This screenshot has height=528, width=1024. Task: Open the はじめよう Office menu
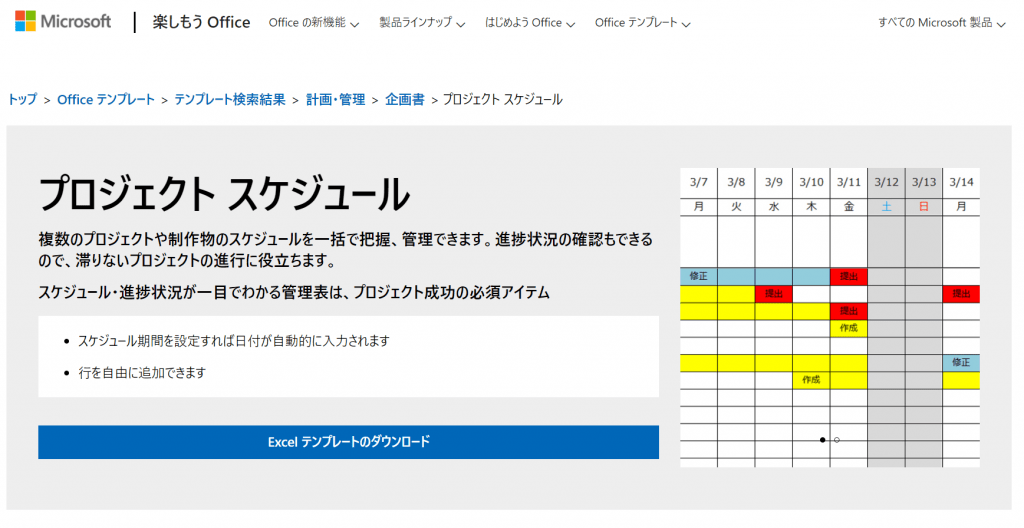(x=530, y=22)
